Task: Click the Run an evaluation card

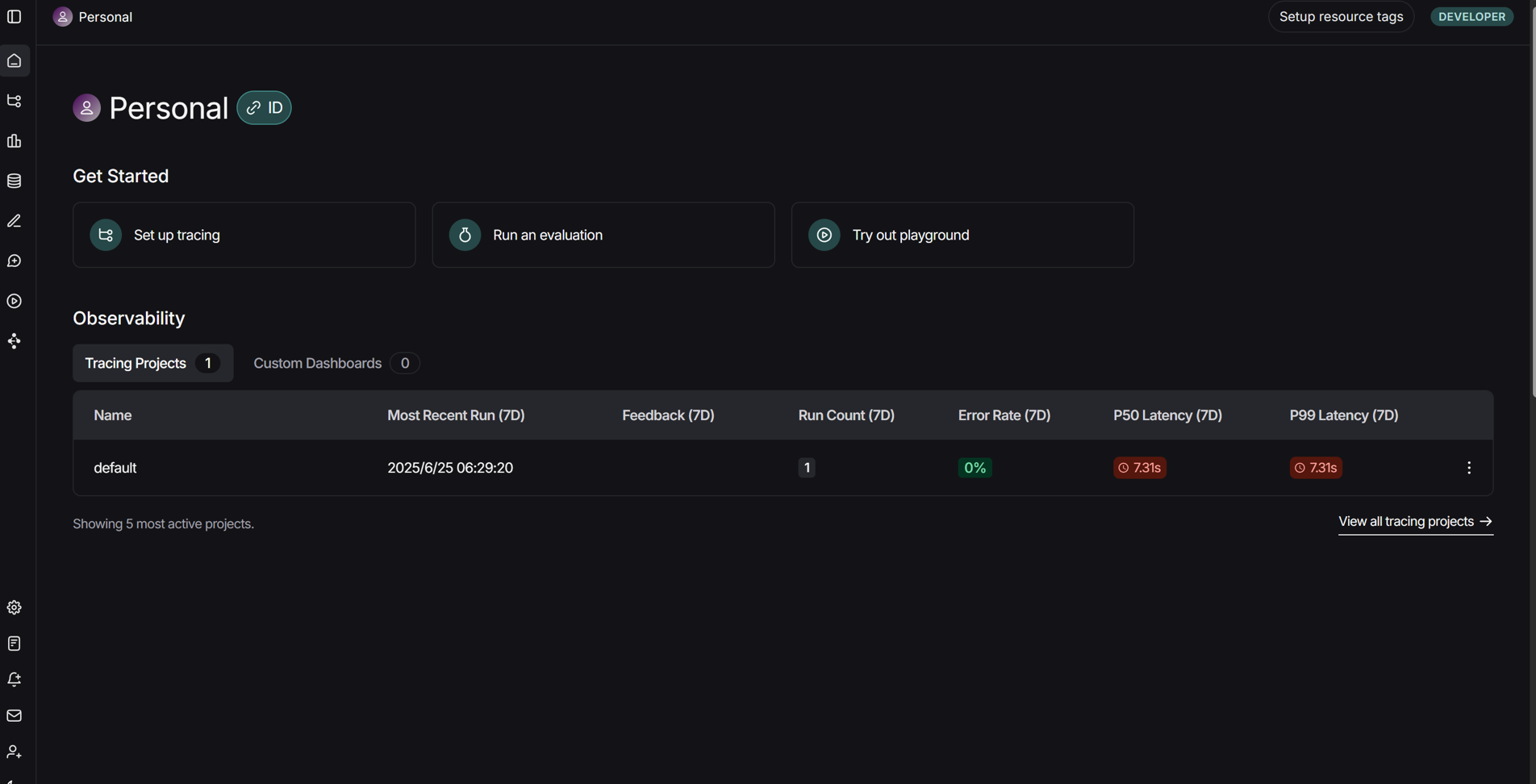Action: click(x=603, y=236)
